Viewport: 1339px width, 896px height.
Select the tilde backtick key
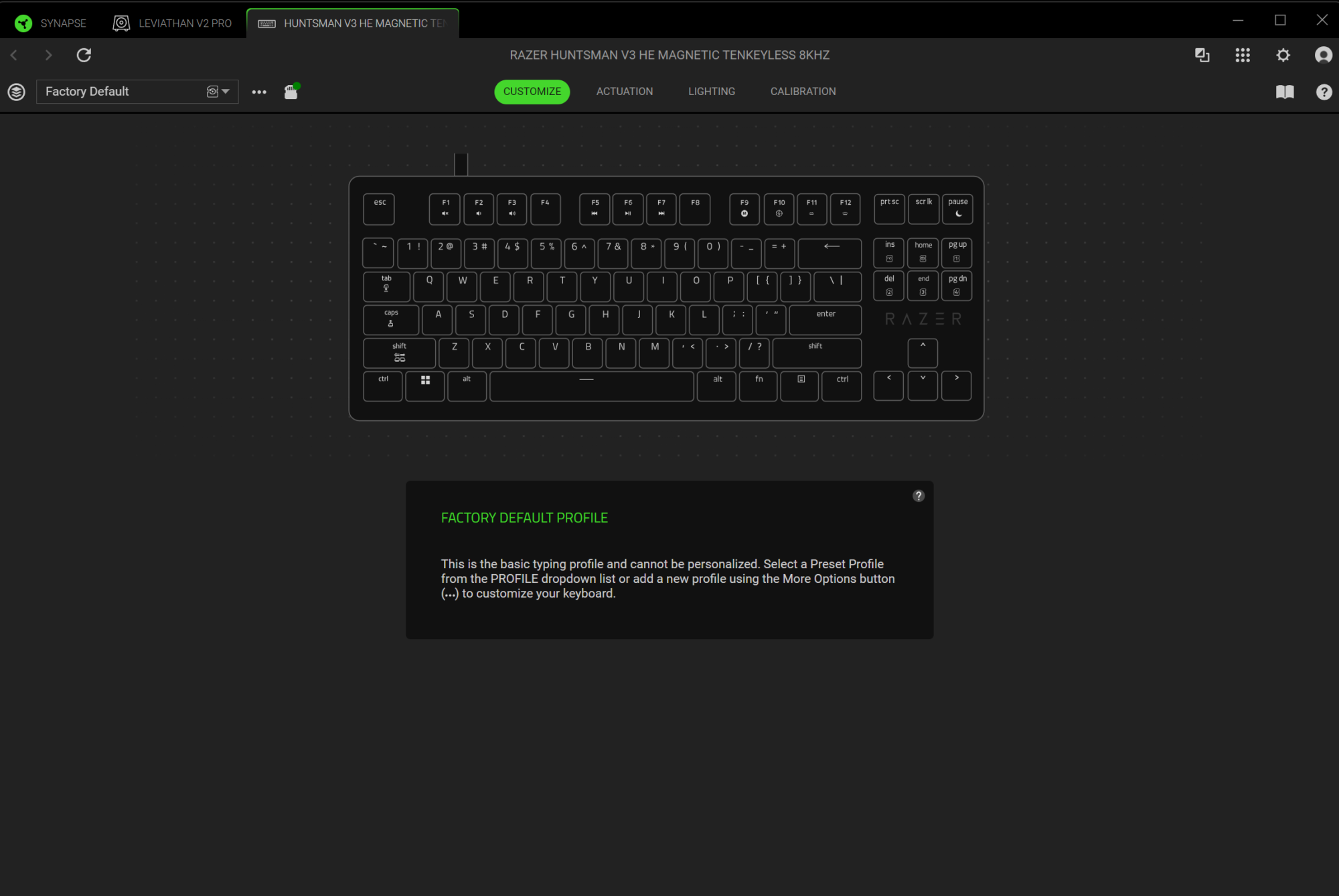tap(379, 254)
